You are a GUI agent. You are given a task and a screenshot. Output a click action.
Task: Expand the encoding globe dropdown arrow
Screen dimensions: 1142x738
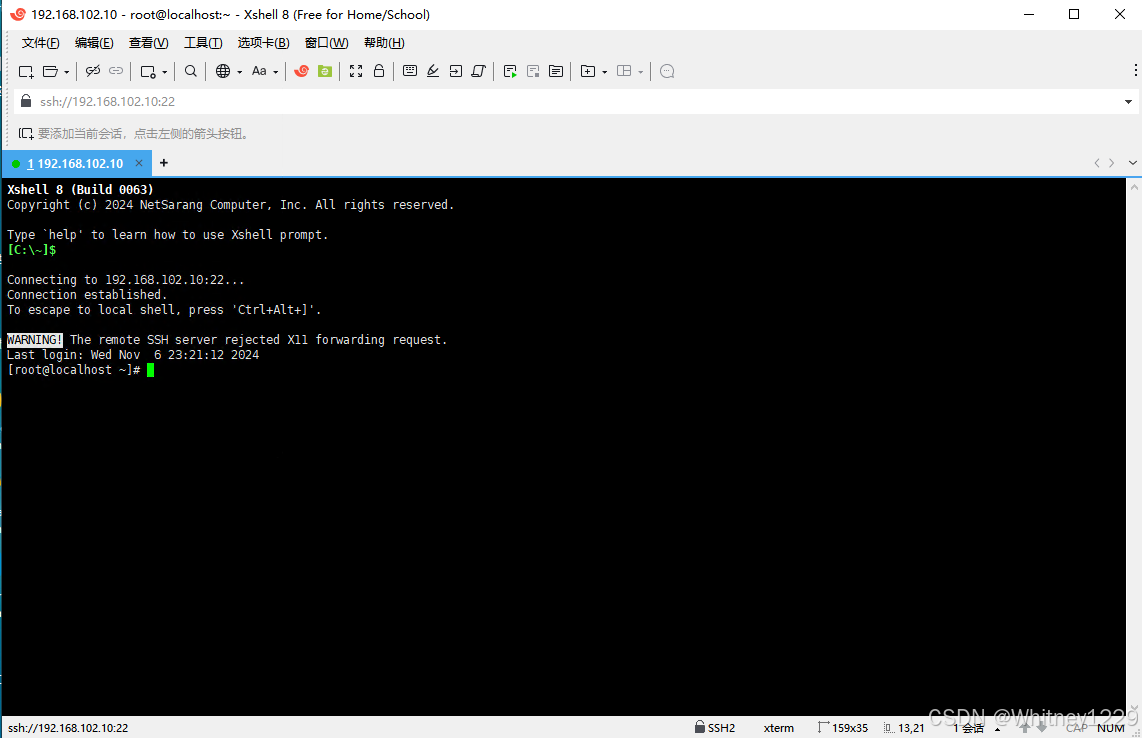[x=240, y=72]
